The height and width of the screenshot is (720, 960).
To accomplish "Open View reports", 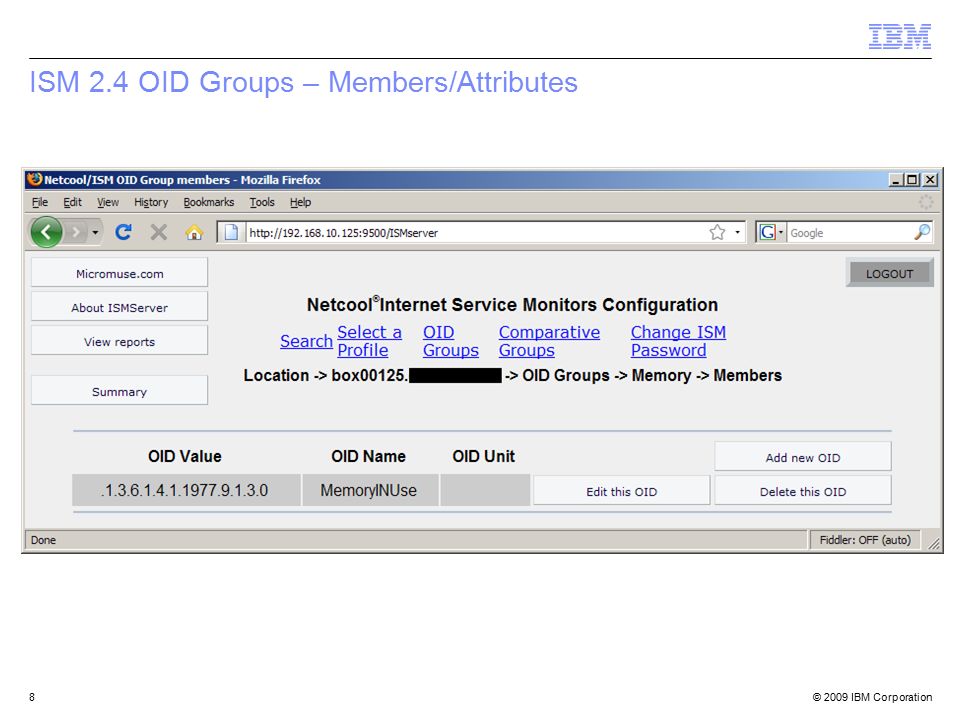I will (119, 340).
